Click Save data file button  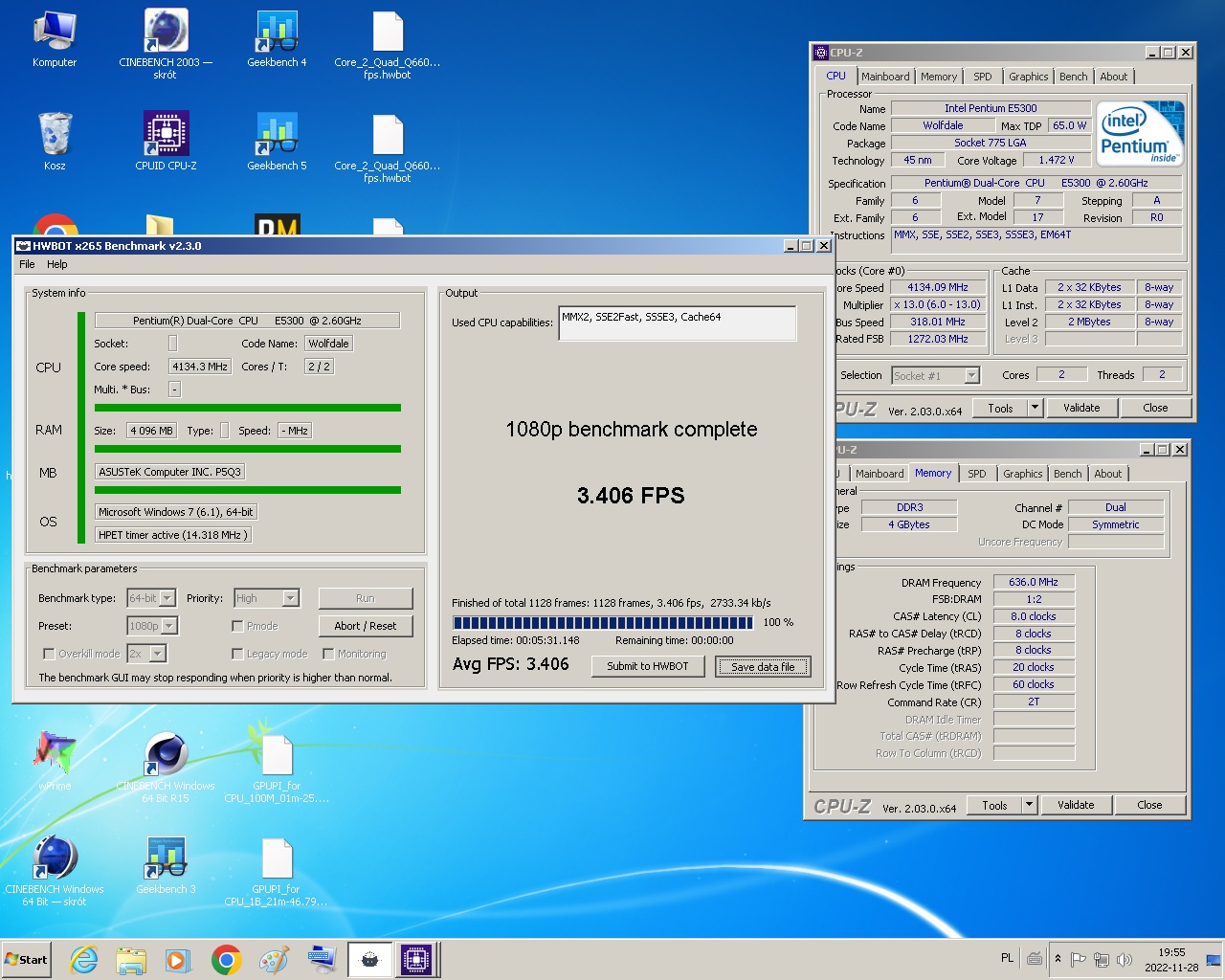point(763,666)
